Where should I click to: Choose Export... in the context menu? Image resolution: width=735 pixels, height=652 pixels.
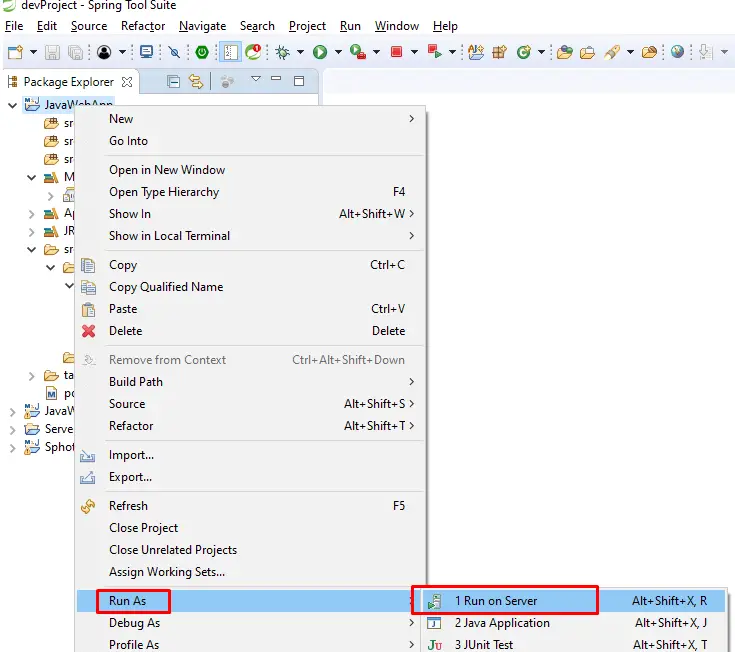(251, 477)
